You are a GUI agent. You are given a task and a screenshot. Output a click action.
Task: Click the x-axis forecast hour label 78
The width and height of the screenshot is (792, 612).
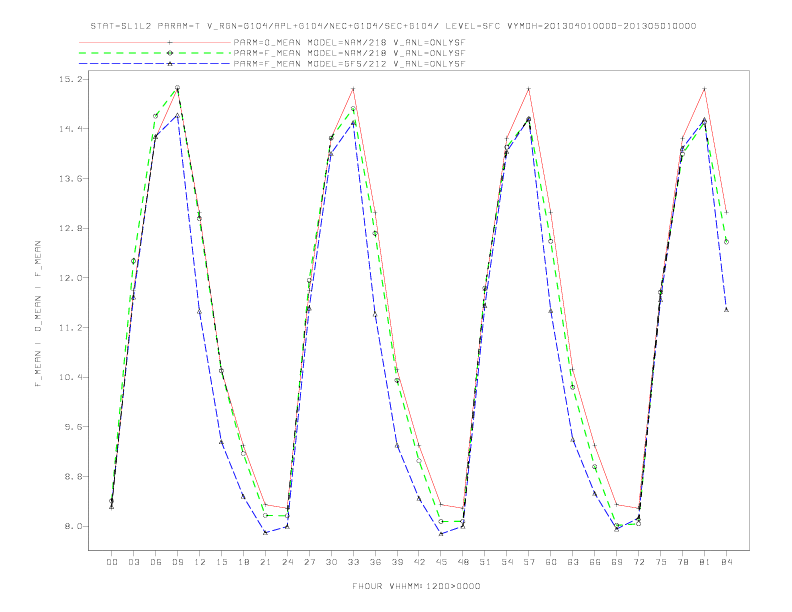[x=683, y=562]
